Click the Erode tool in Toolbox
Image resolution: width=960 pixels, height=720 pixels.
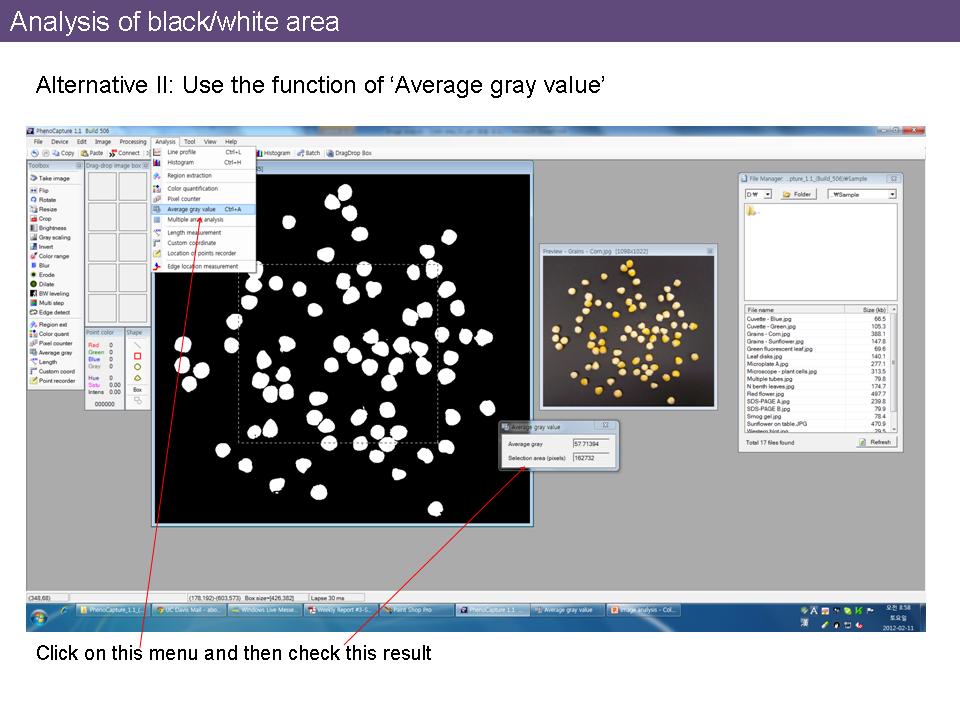click(46, 274)
